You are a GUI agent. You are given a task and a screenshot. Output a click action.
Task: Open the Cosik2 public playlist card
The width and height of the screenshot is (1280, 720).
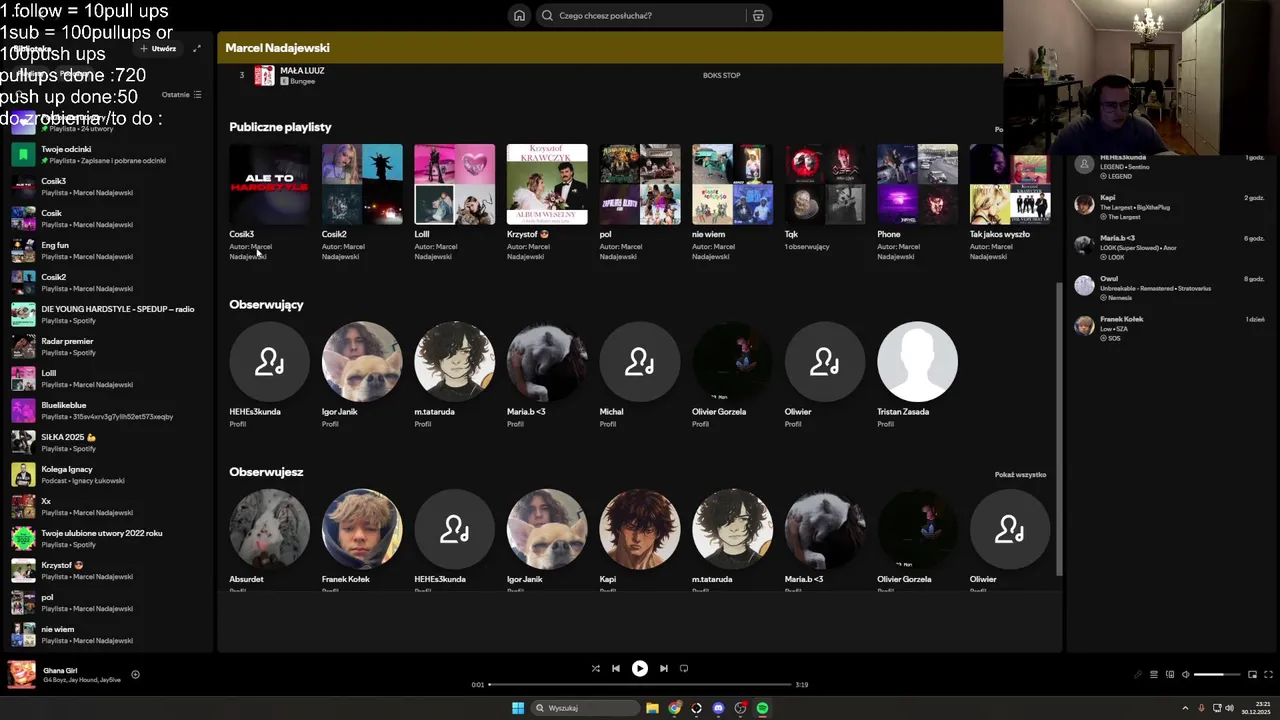(362, 203)
